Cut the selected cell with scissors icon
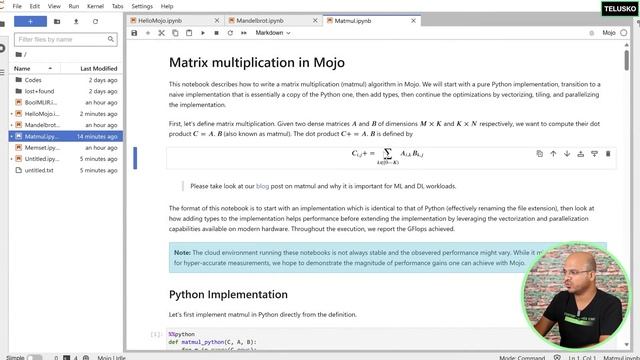640x360 pixels. [x=162, y=33]
